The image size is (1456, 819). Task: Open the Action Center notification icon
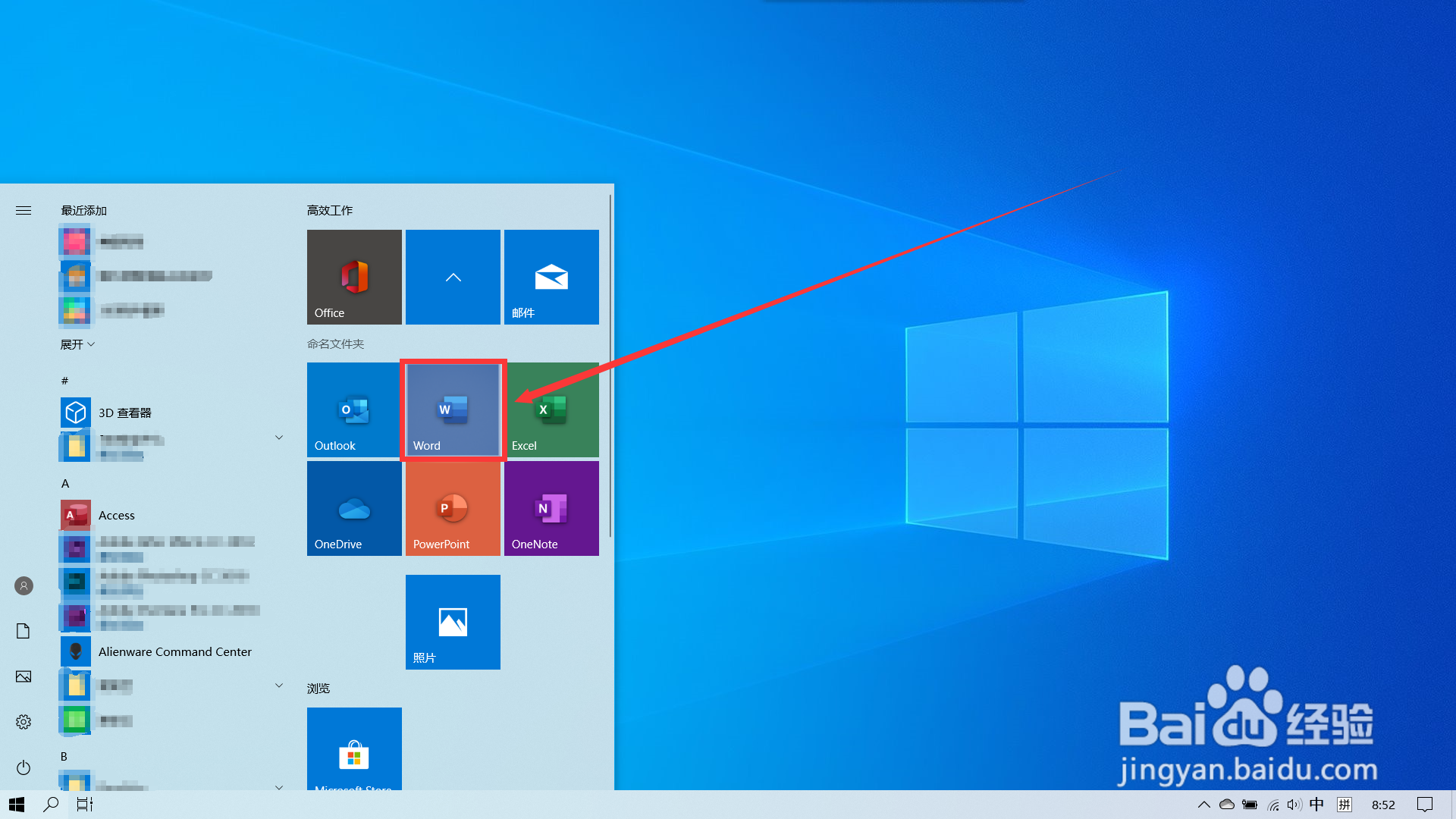coord(1425,805)
